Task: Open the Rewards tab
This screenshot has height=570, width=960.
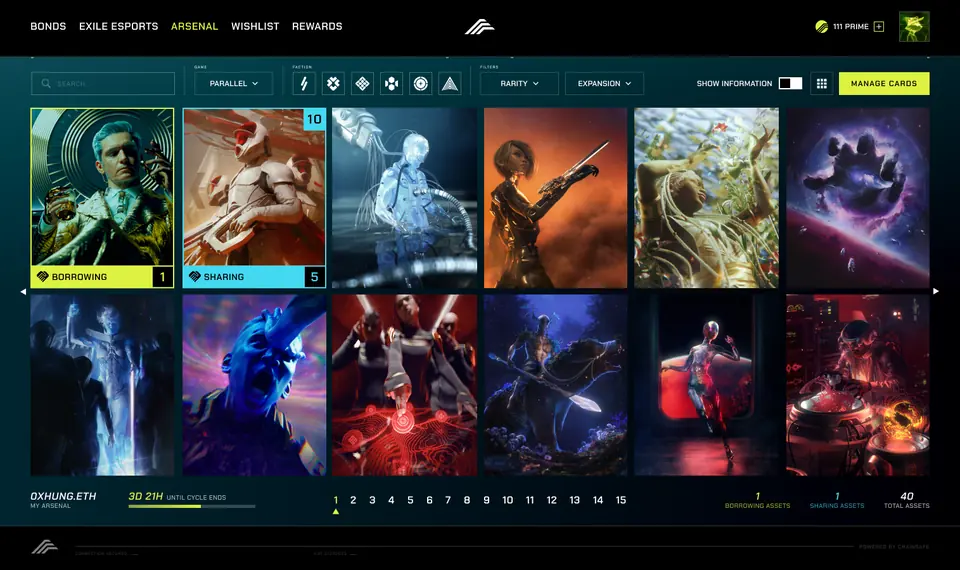Action: coord(317,26)
